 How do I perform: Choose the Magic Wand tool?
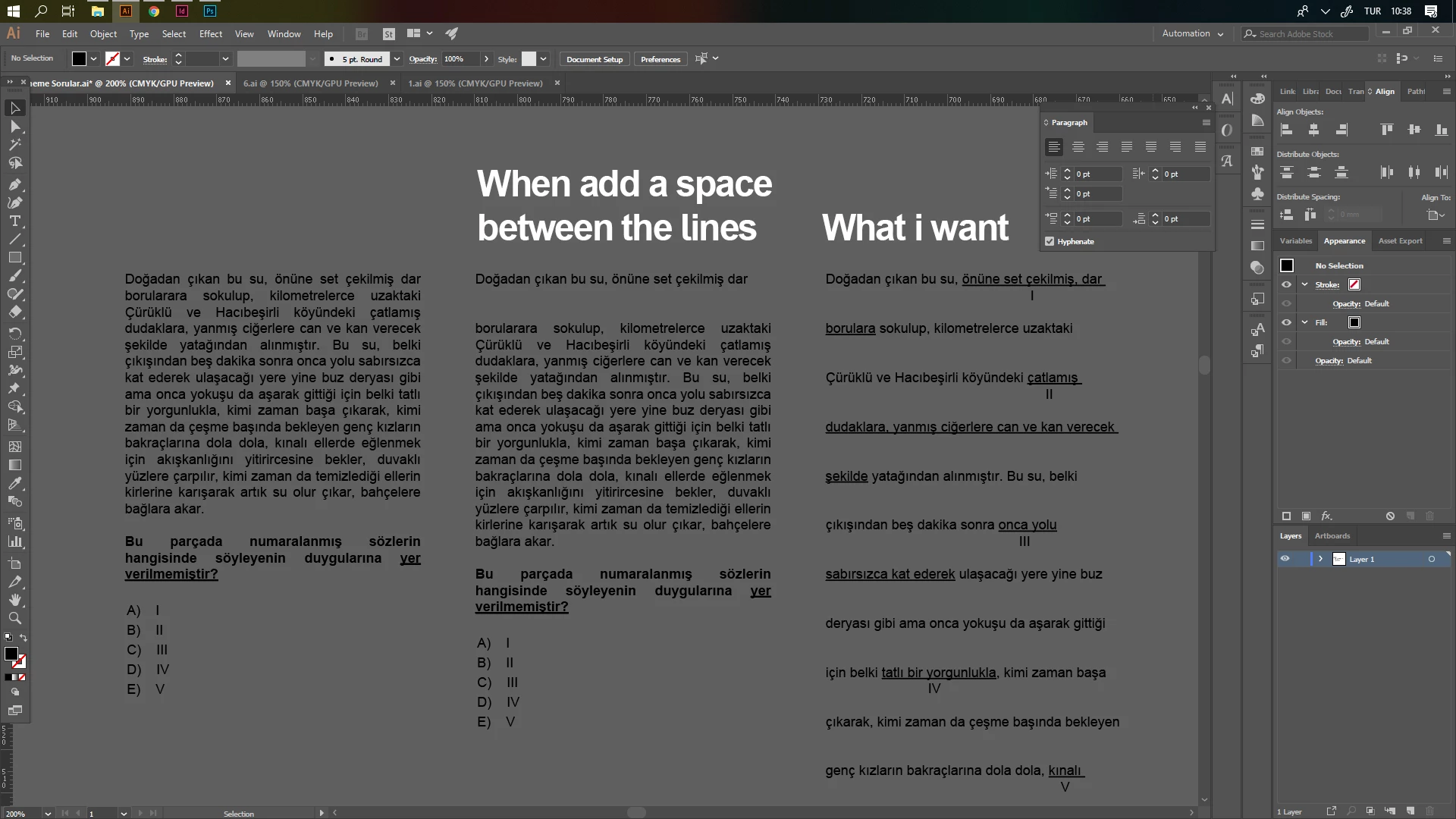point(14,144)
